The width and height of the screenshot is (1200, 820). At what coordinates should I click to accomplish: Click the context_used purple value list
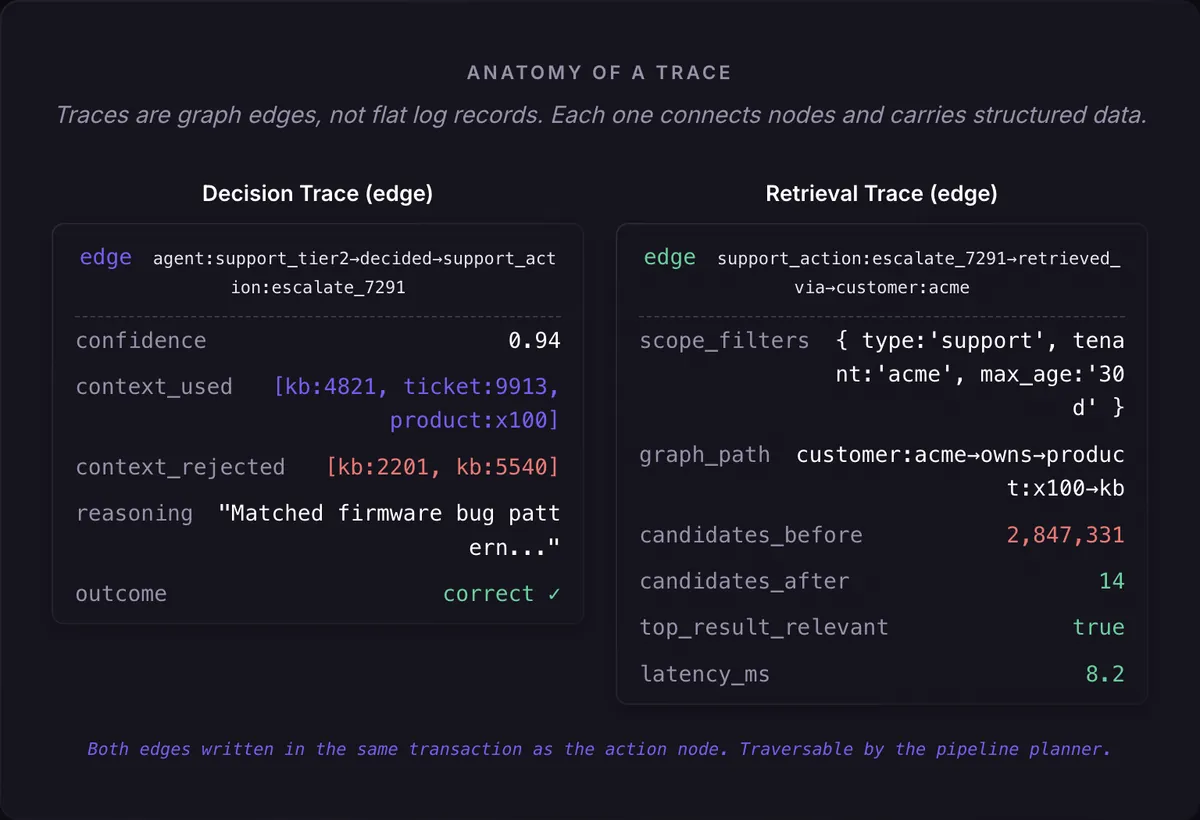(416, 403)
